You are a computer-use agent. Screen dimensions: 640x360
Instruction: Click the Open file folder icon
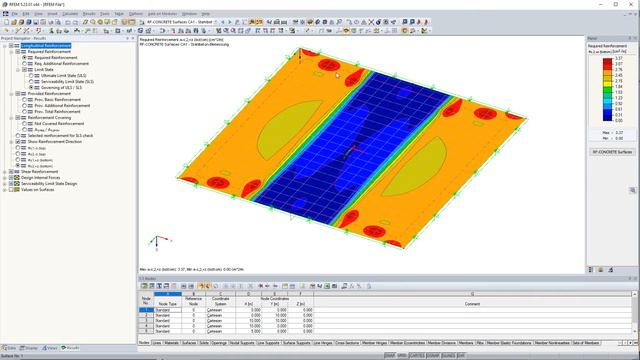click(14, 22)
